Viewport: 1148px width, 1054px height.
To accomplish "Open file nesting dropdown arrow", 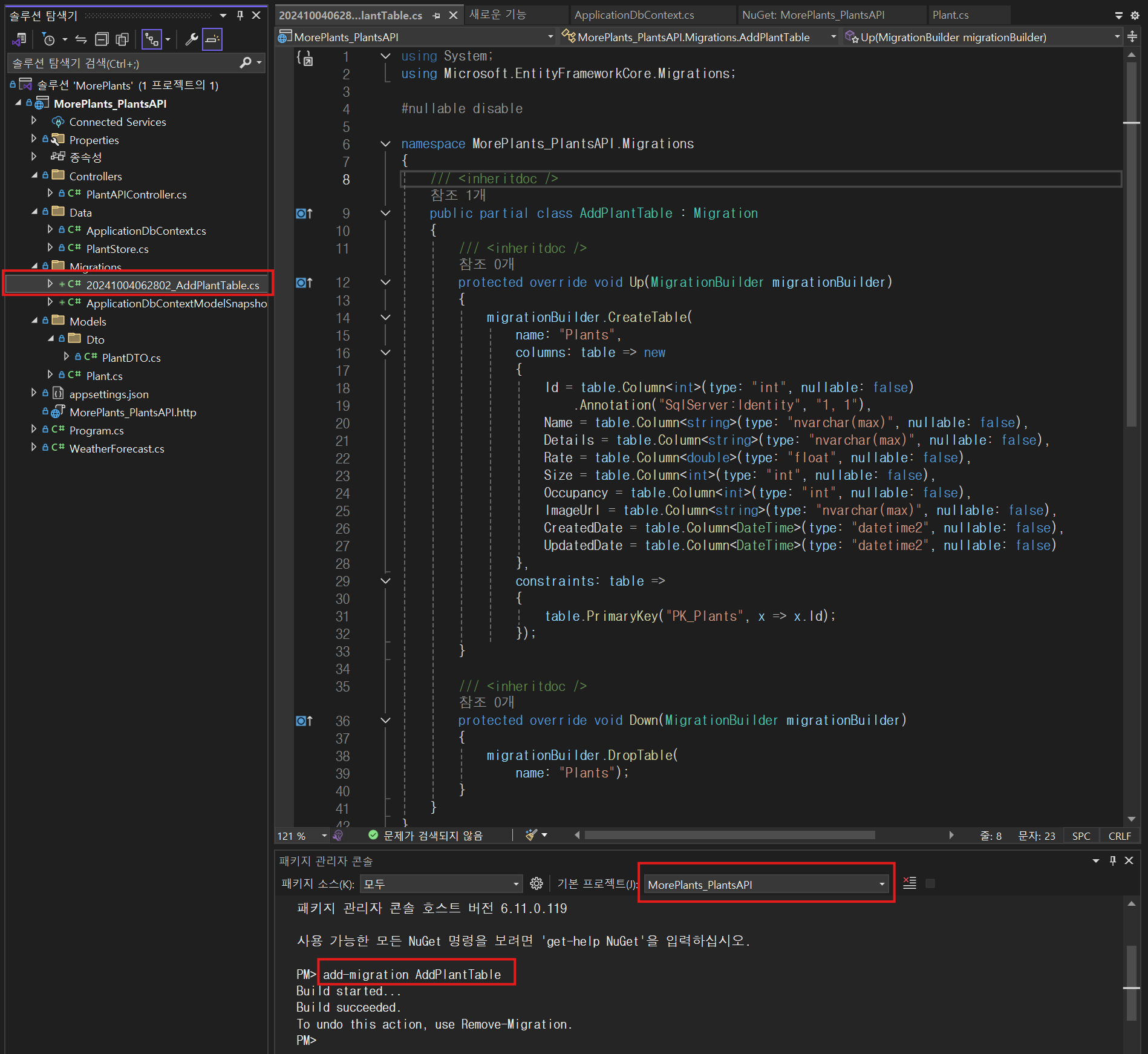I will [x=168, y=39].
